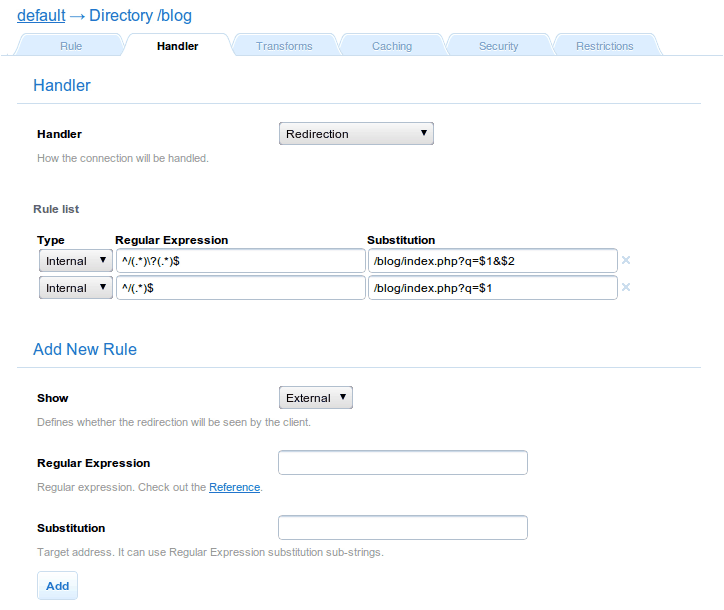Open the Show dropdown set to External
Viewport: 724px width, 610px height.
[x=316, y=398]
